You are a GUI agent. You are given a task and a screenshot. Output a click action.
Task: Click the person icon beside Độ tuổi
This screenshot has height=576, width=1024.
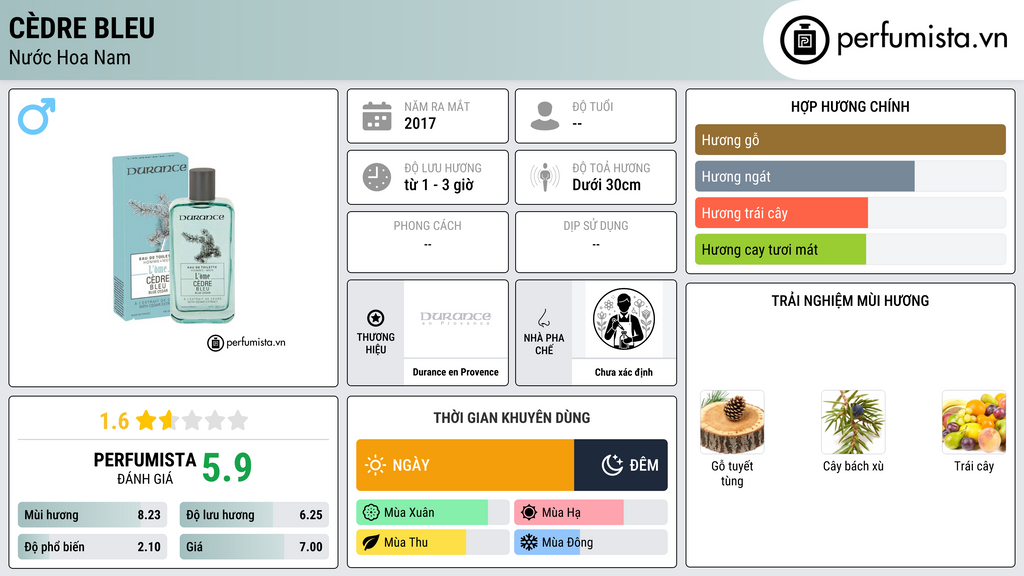tap(545, 116)
